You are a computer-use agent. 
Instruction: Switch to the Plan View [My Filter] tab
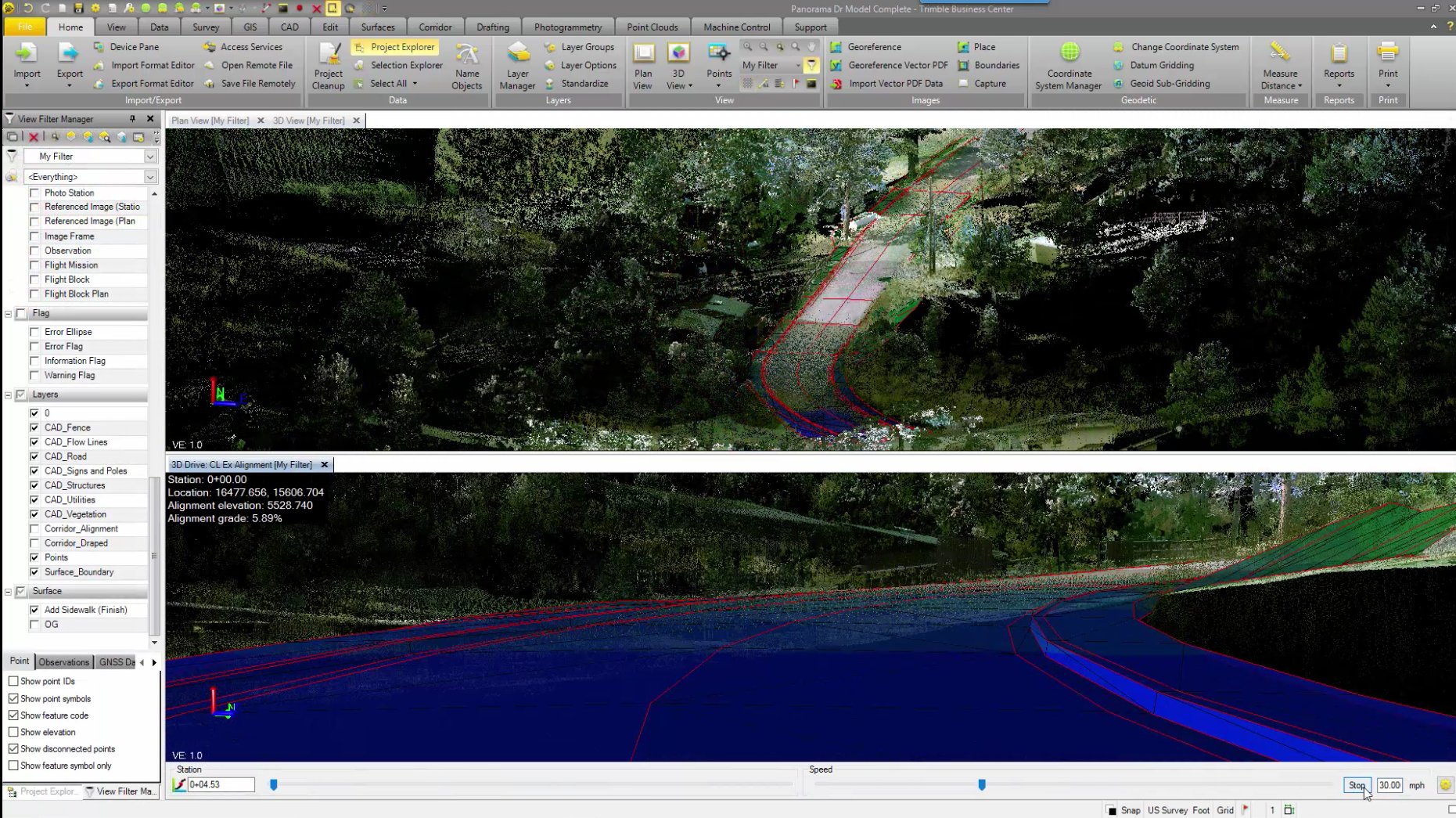tap(210, 121)
